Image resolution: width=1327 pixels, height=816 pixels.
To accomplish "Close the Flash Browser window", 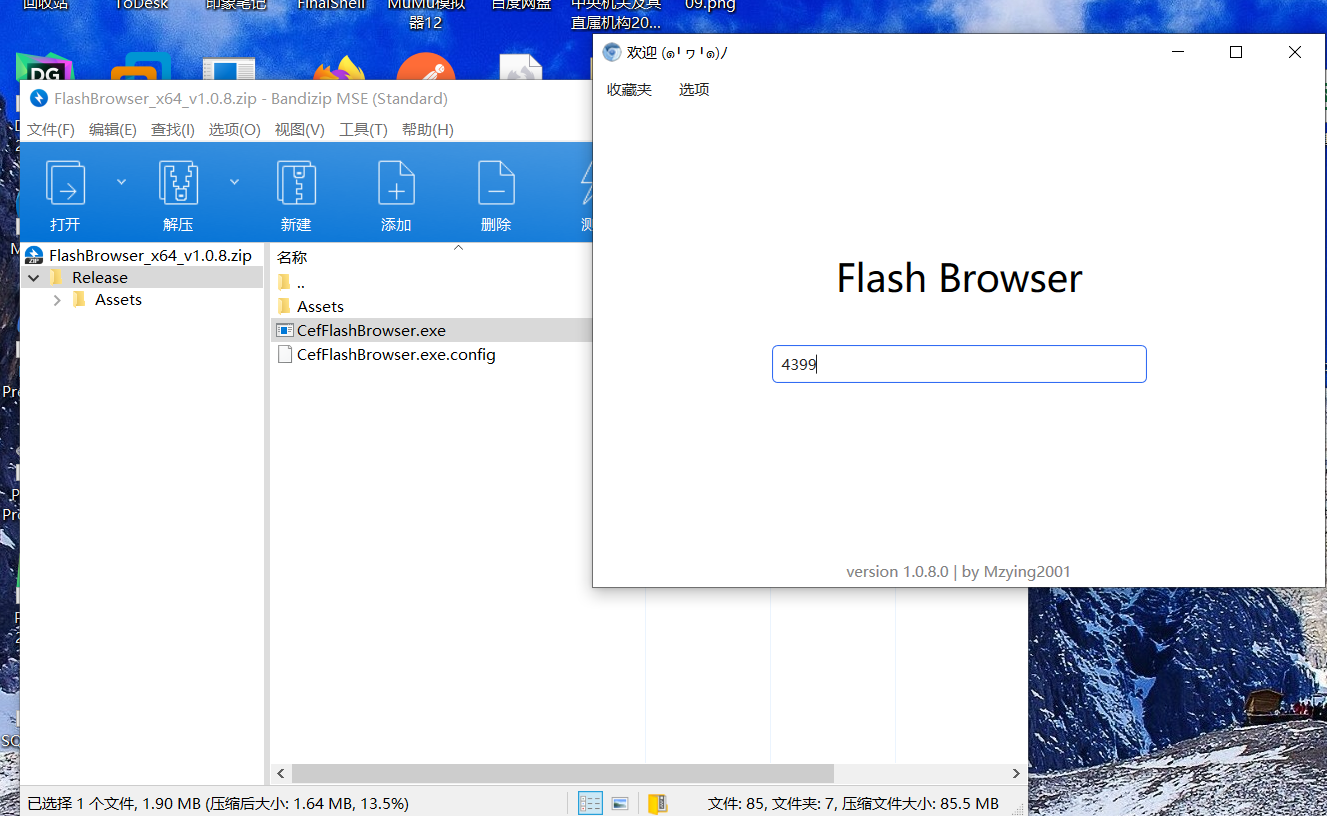I will click(x=1295, y=52).
